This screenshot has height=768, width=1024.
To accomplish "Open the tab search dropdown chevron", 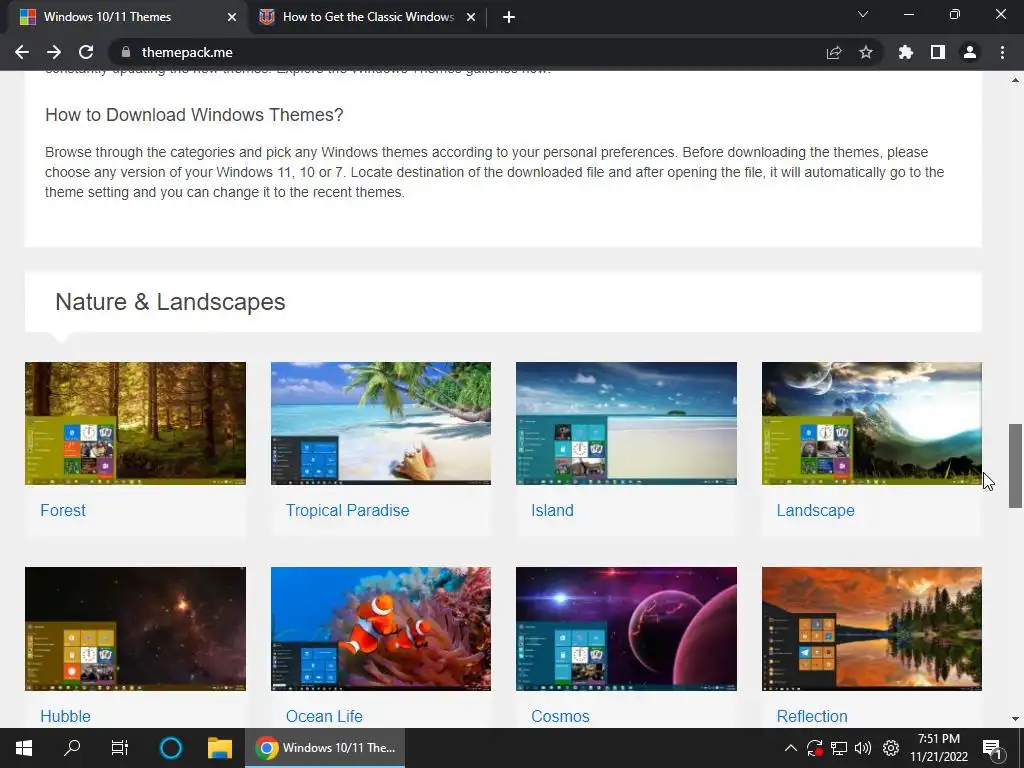I will 863,14.
